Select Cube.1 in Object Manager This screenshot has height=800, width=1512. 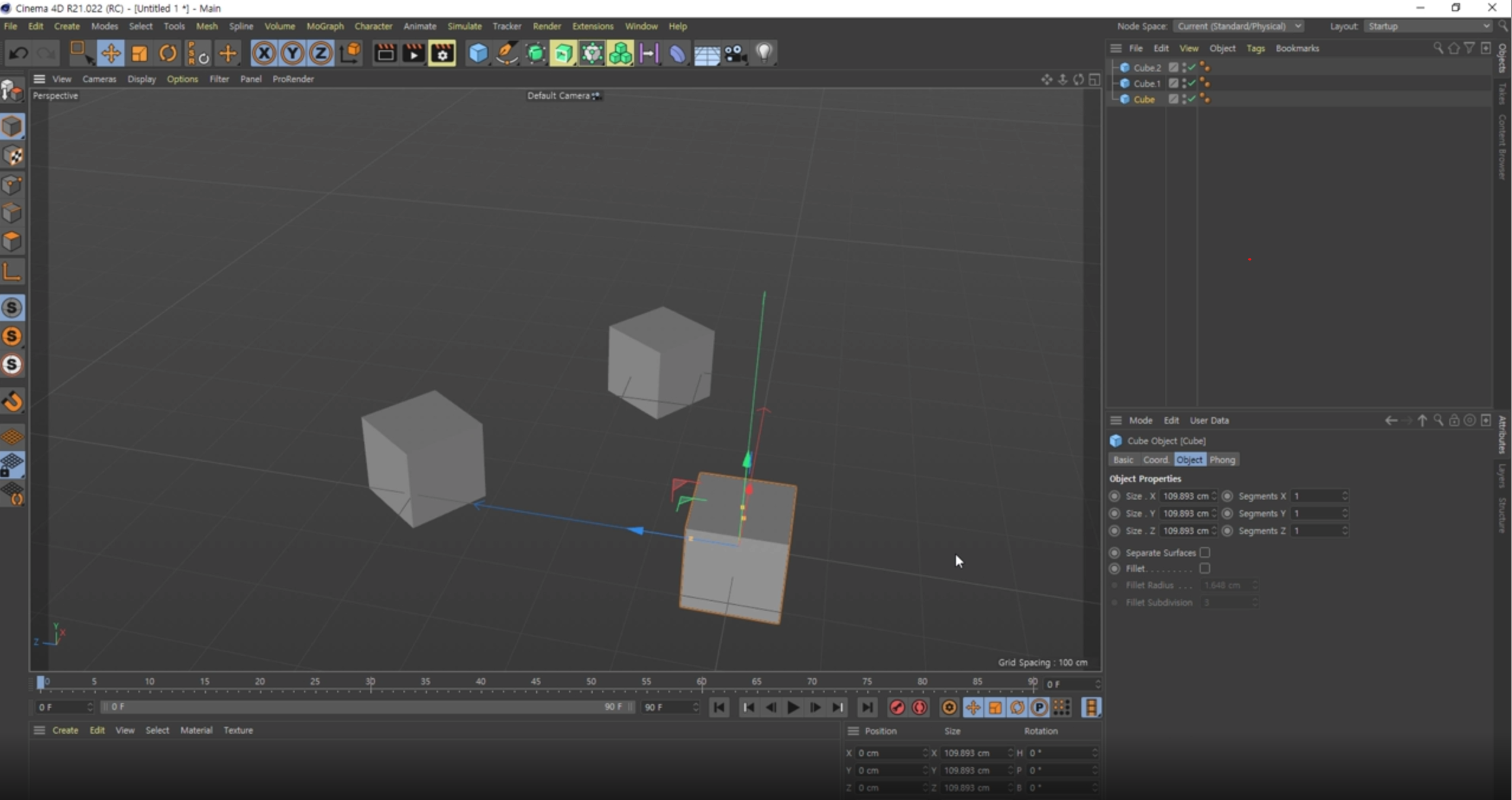click(1146, 83)
